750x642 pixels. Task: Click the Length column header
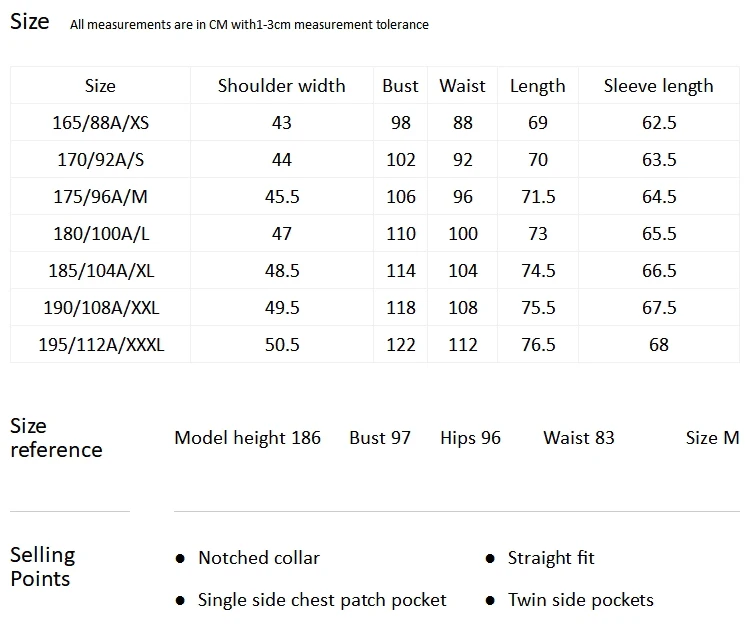(538, 87)
